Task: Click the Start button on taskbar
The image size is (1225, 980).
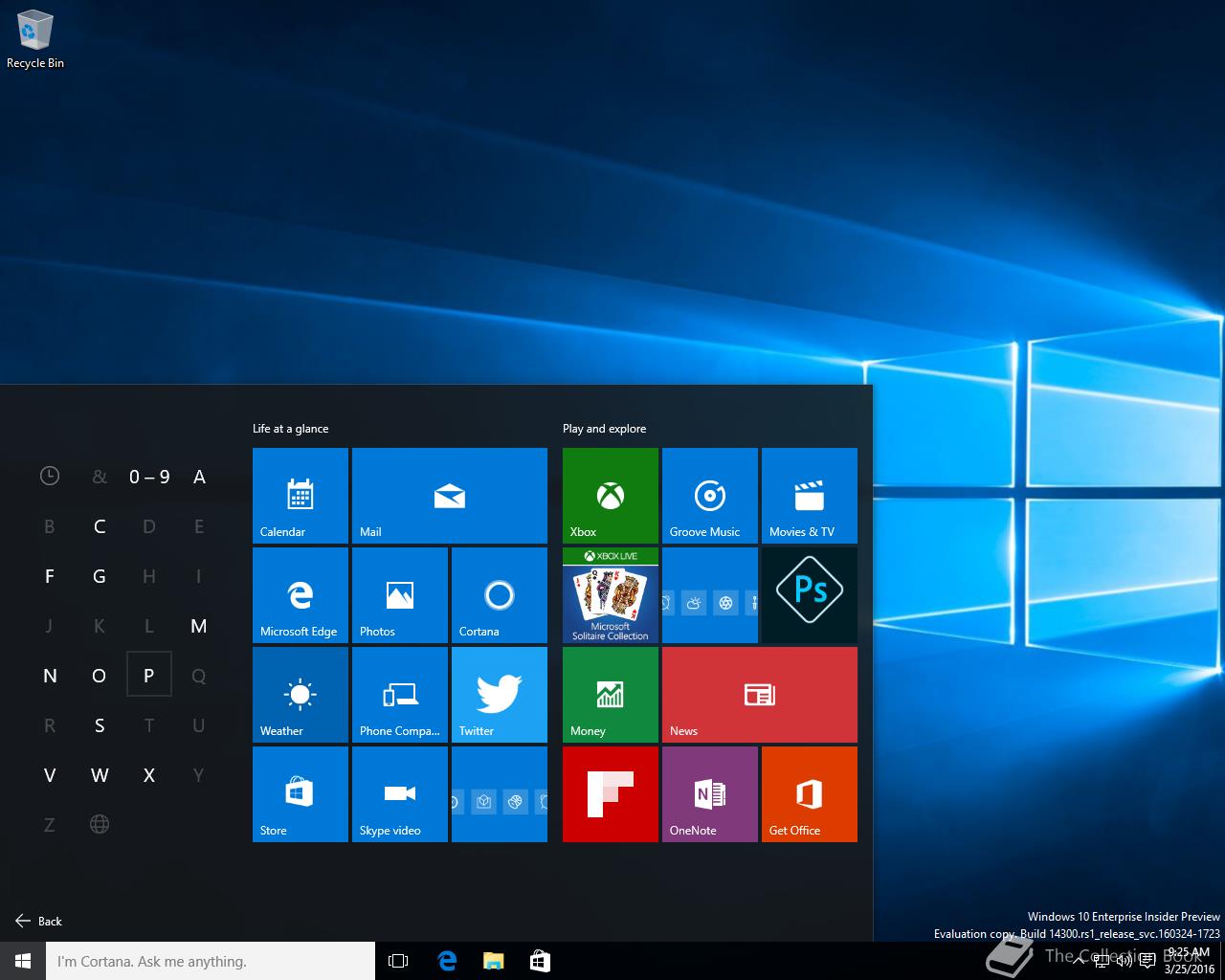Action: (23, 961)
